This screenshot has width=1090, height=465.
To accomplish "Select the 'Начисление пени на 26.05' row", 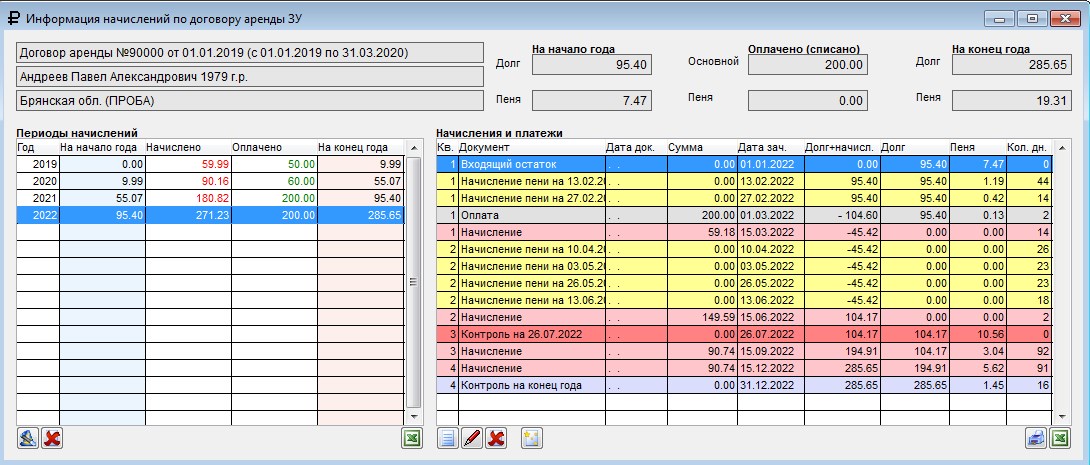I will pos(744,283).
